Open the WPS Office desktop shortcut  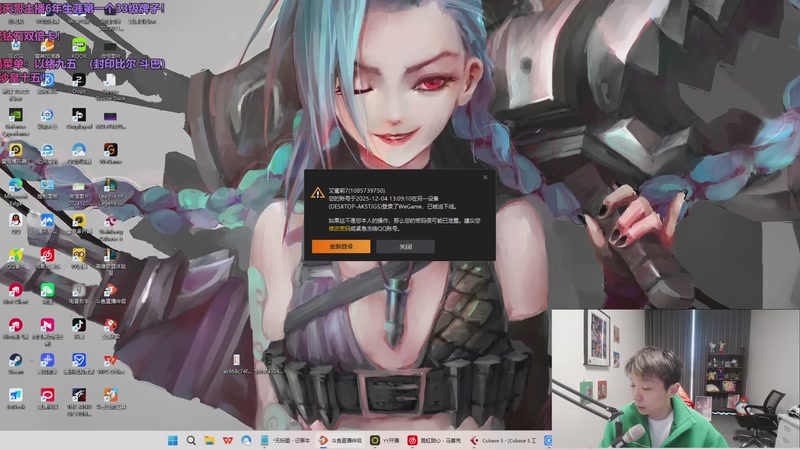click(110, 362)
